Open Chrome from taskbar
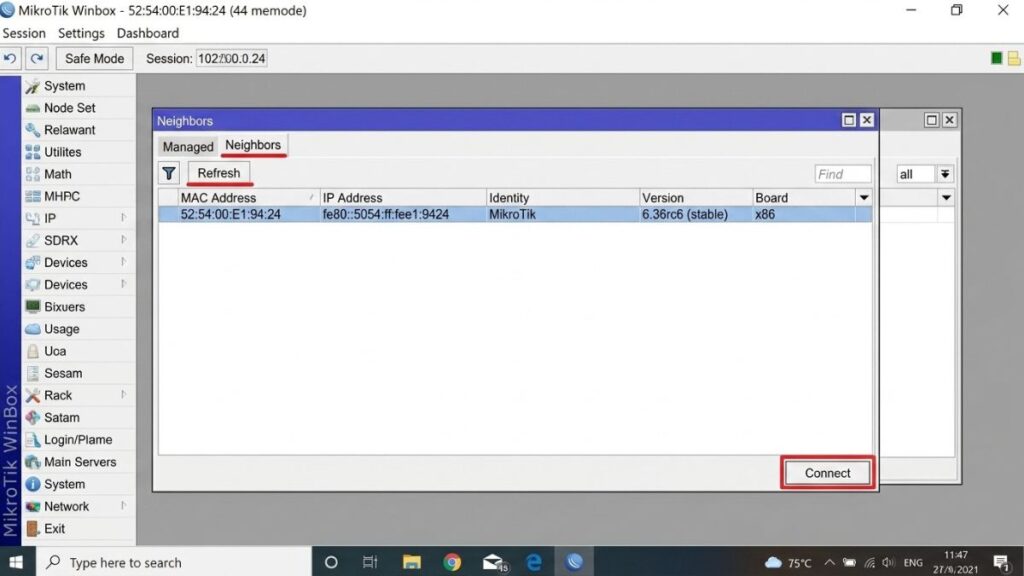The image size is (1024, 576). pos(452,562)
